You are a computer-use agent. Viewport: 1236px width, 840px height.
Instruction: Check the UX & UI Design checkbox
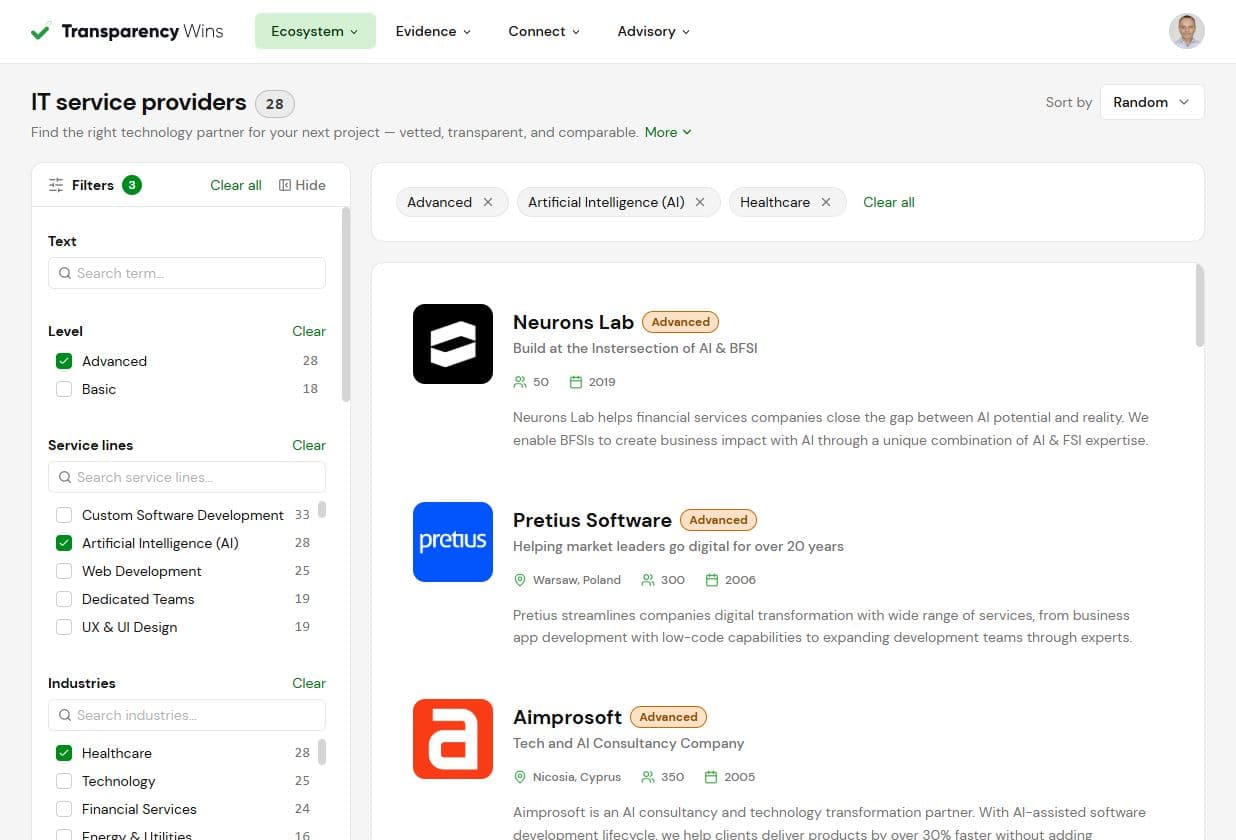pos(64,627)
